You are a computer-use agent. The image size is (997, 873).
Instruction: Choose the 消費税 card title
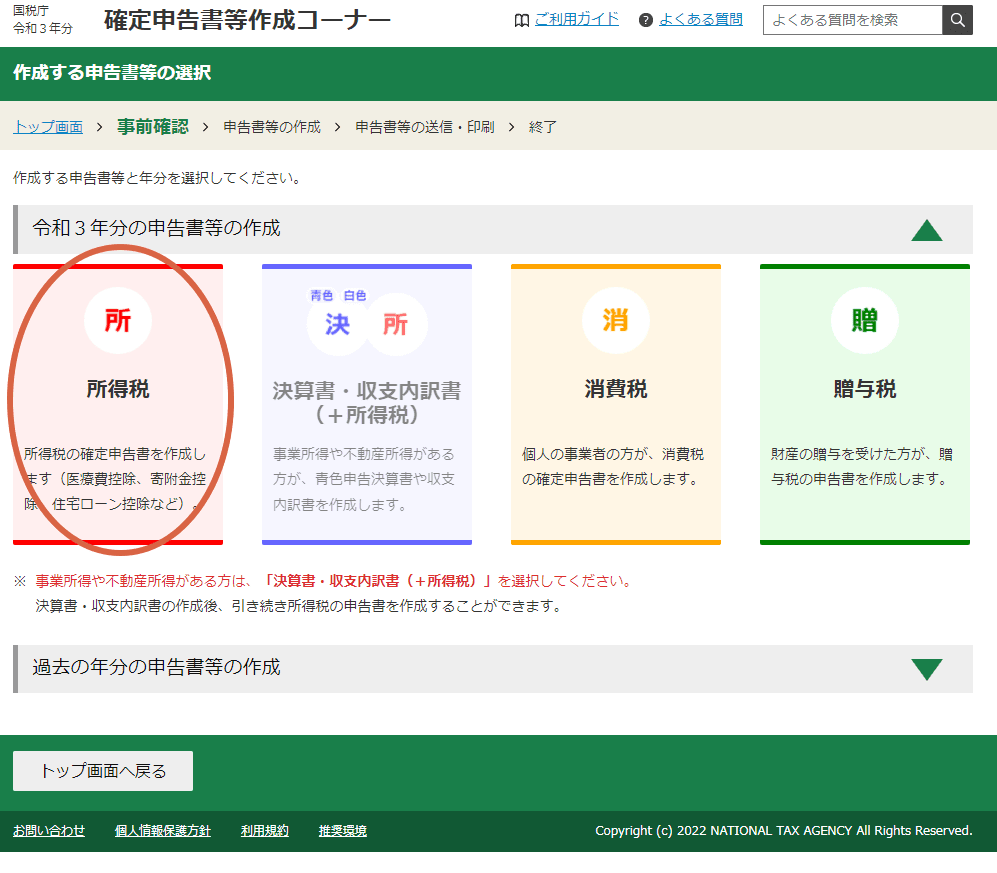(x=615, y=388)
